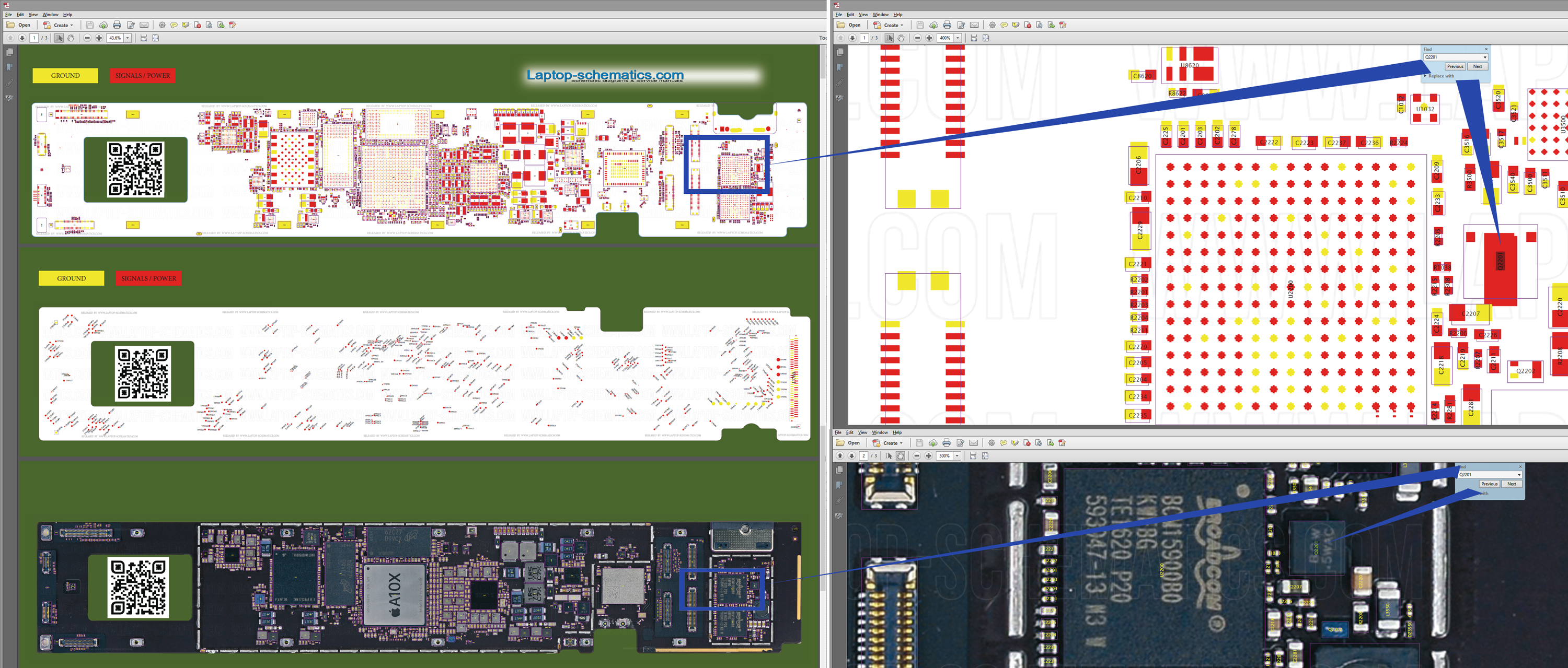Open Find history dropdown in top-right window
This screenshot has width=1568, height=668.
tap(1484, 57)
